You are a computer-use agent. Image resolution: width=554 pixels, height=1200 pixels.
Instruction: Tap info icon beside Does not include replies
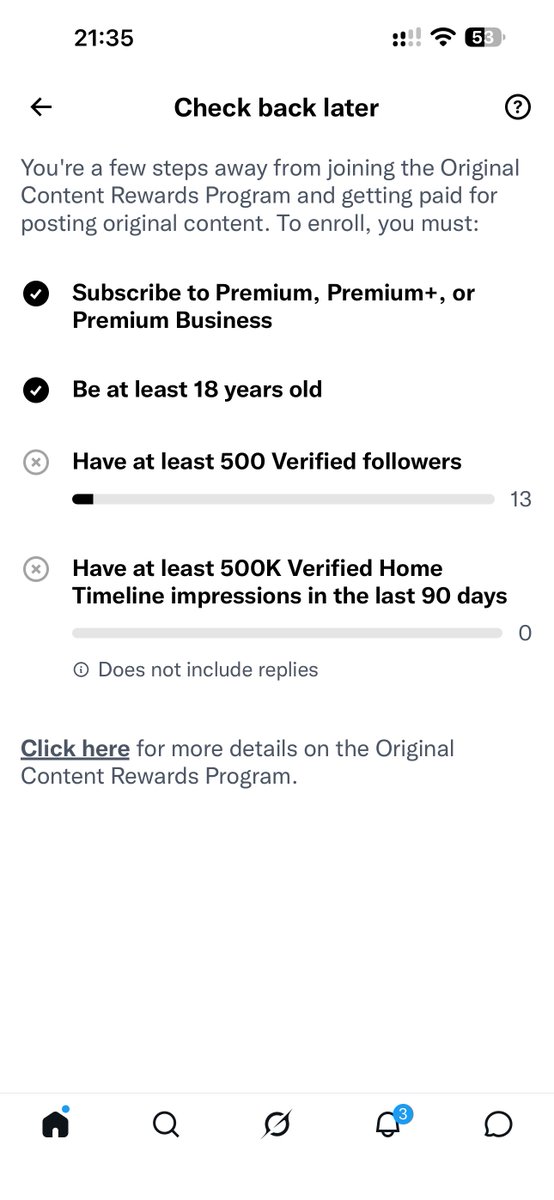(81, 670)
